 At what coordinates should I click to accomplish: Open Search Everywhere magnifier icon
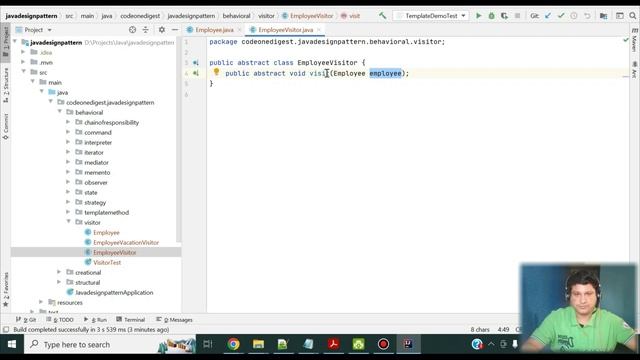click(x=633, y=16)
